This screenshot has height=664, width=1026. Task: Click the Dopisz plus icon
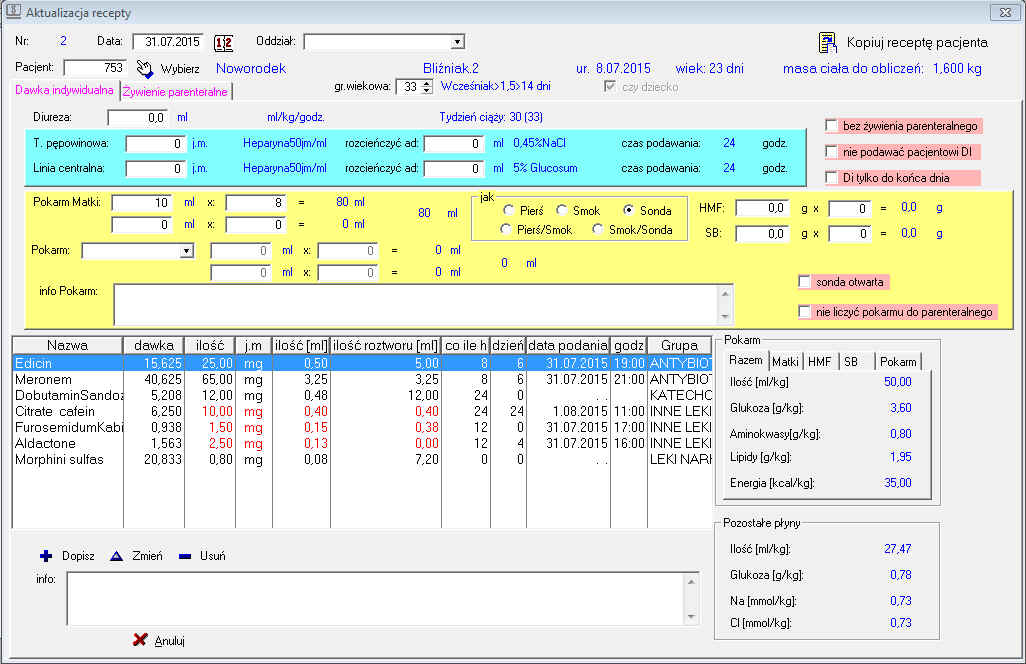click(x=44, y=556)
